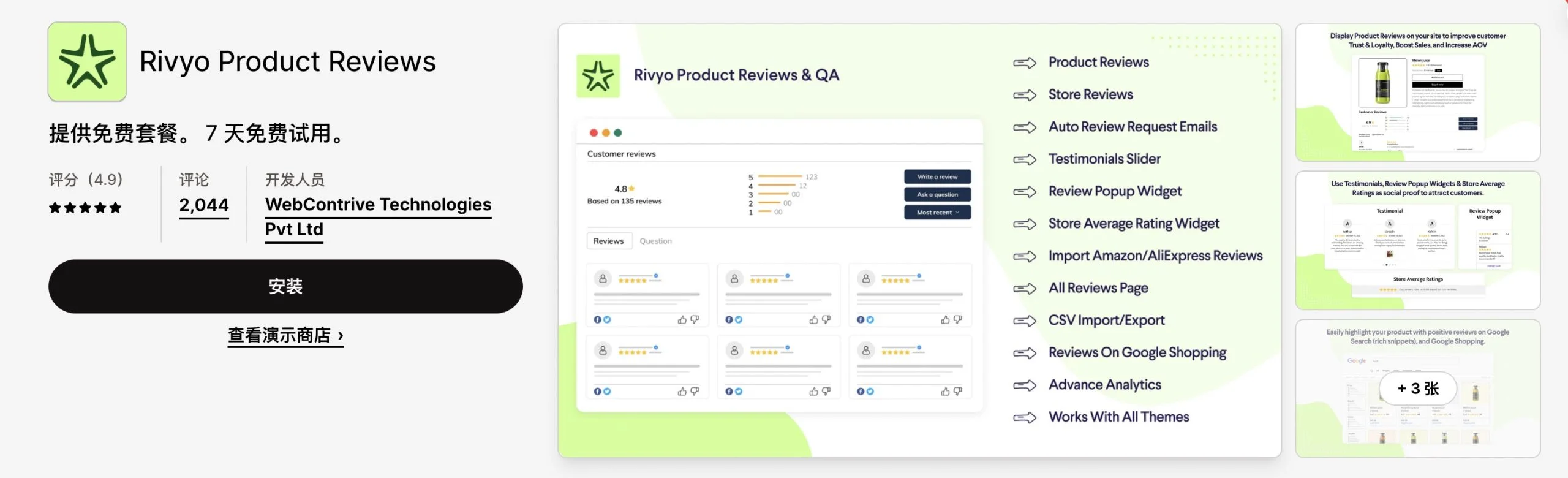Click the arrow icon beside Works With All Themes
The image size is (1568, 478).
point(1024,418)
